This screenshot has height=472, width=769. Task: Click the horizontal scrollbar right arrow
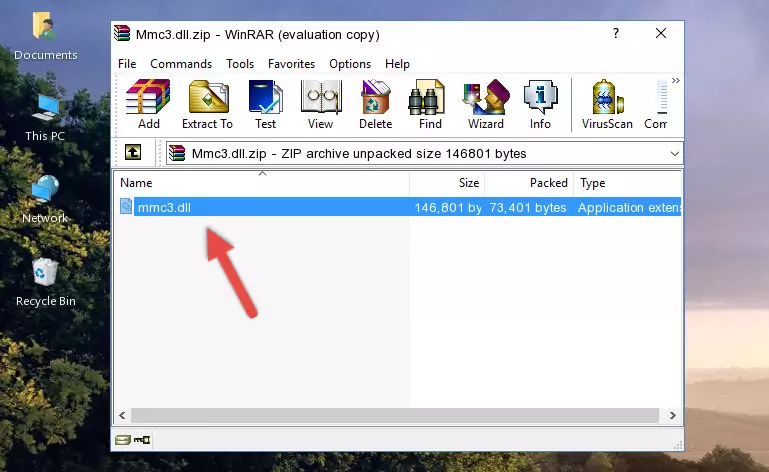(672, 416)
